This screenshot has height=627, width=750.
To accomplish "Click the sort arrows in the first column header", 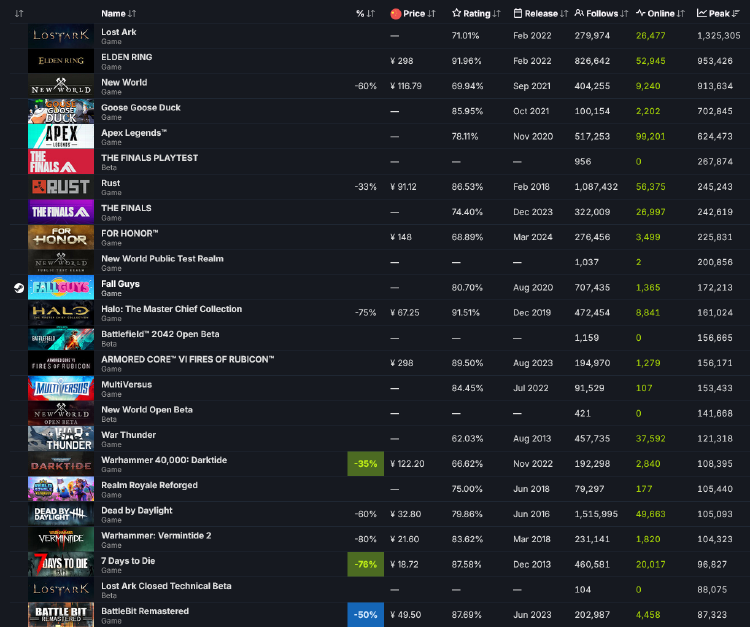I will pyautogui.click(x=19, y=14).
